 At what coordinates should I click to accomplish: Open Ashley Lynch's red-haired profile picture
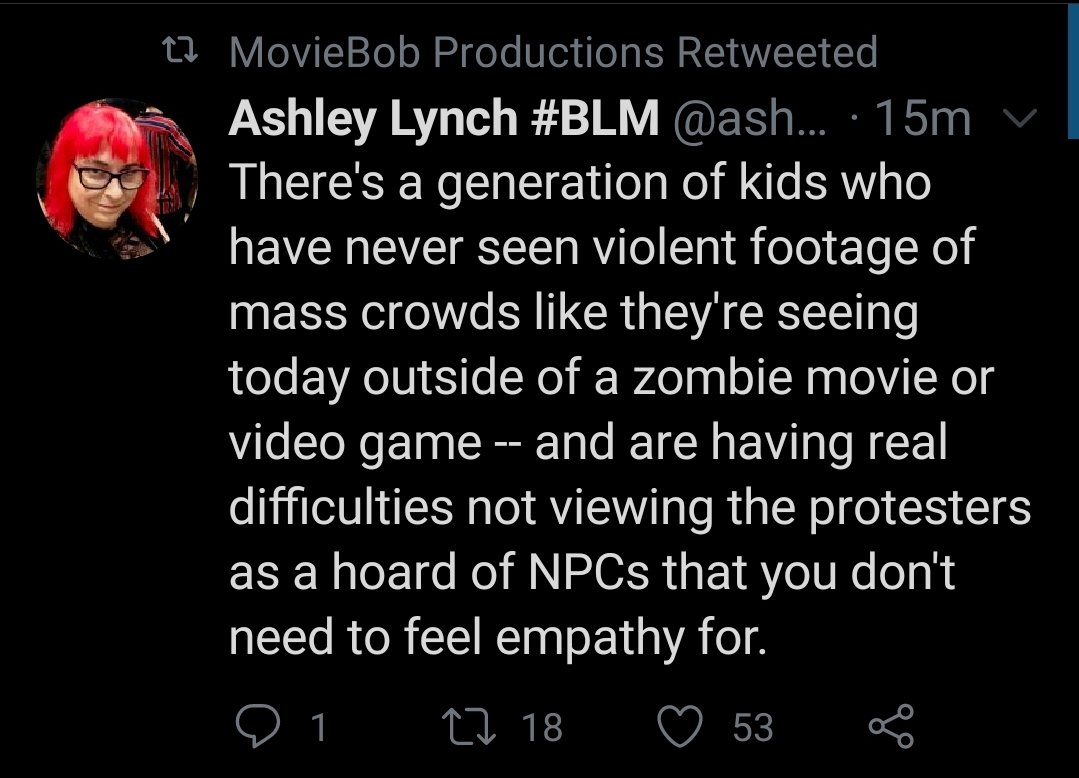pyautogui.click(x=117, y=180)
